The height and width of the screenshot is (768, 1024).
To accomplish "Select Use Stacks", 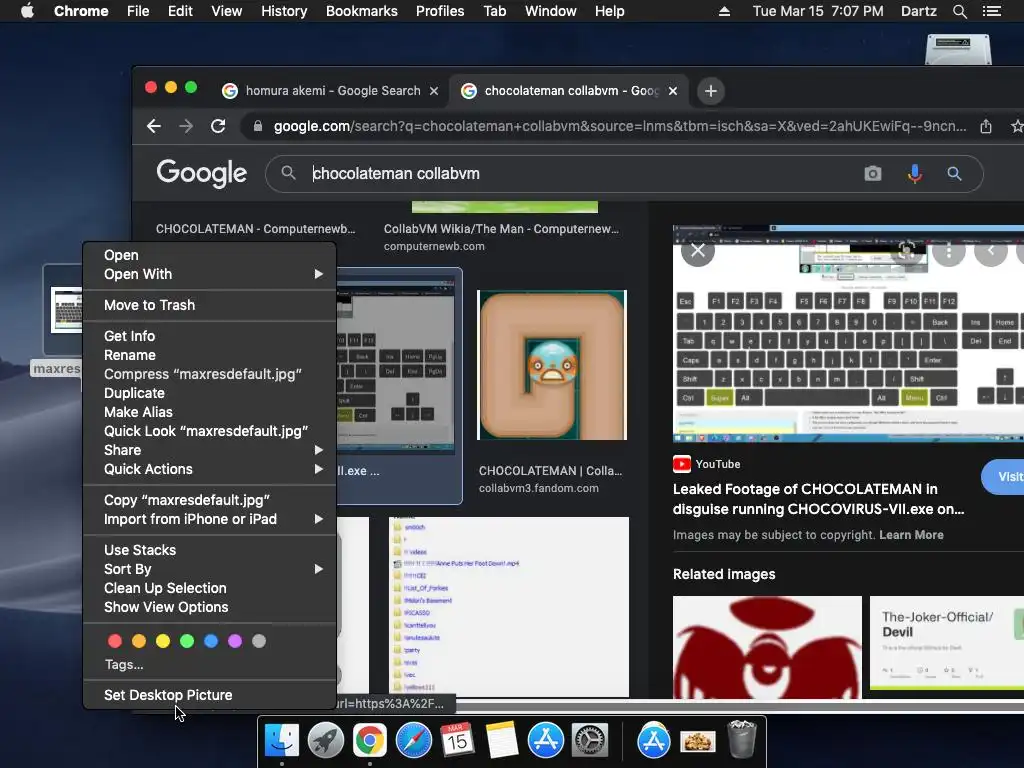I will pyautogui.click(x=209, y=550).
